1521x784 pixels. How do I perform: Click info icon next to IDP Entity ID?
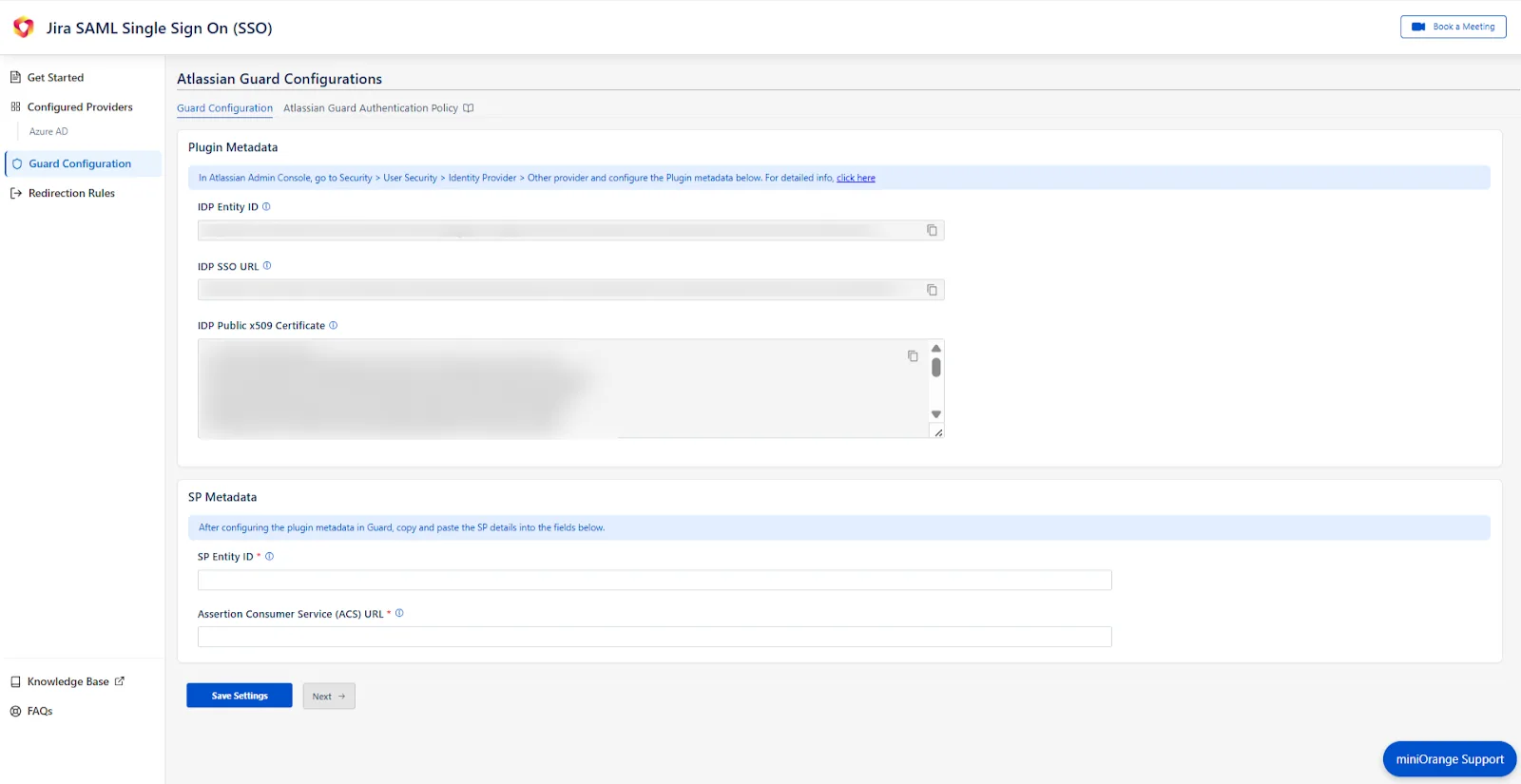coord(266,206)
